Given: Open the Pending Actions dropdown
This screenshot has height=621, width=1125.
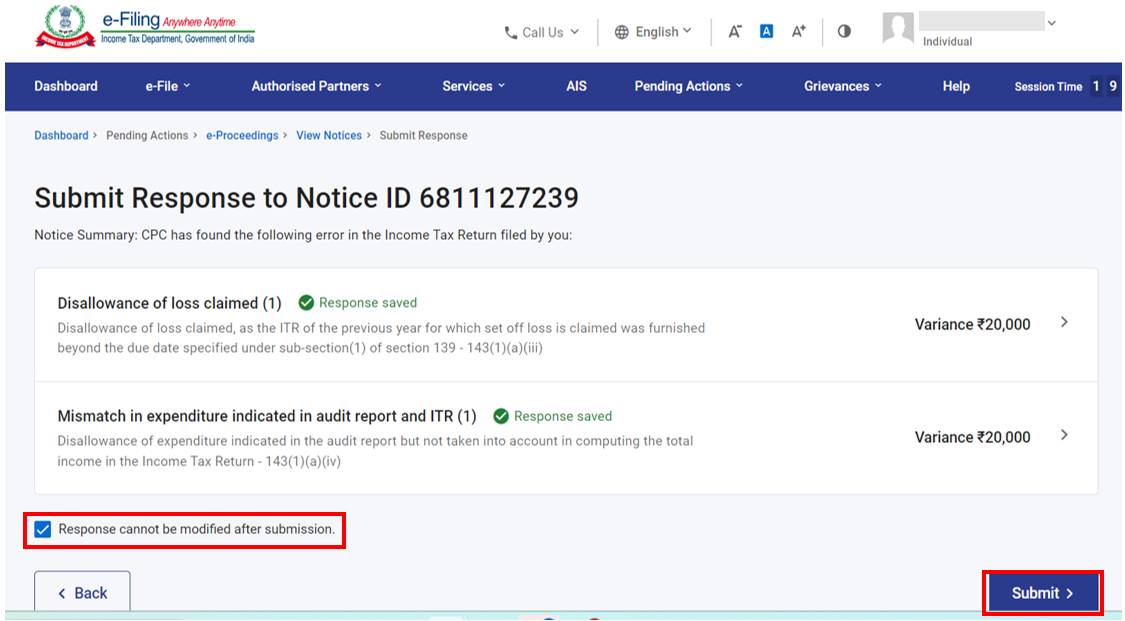Looking at the screenshot, I should [688, 86].
